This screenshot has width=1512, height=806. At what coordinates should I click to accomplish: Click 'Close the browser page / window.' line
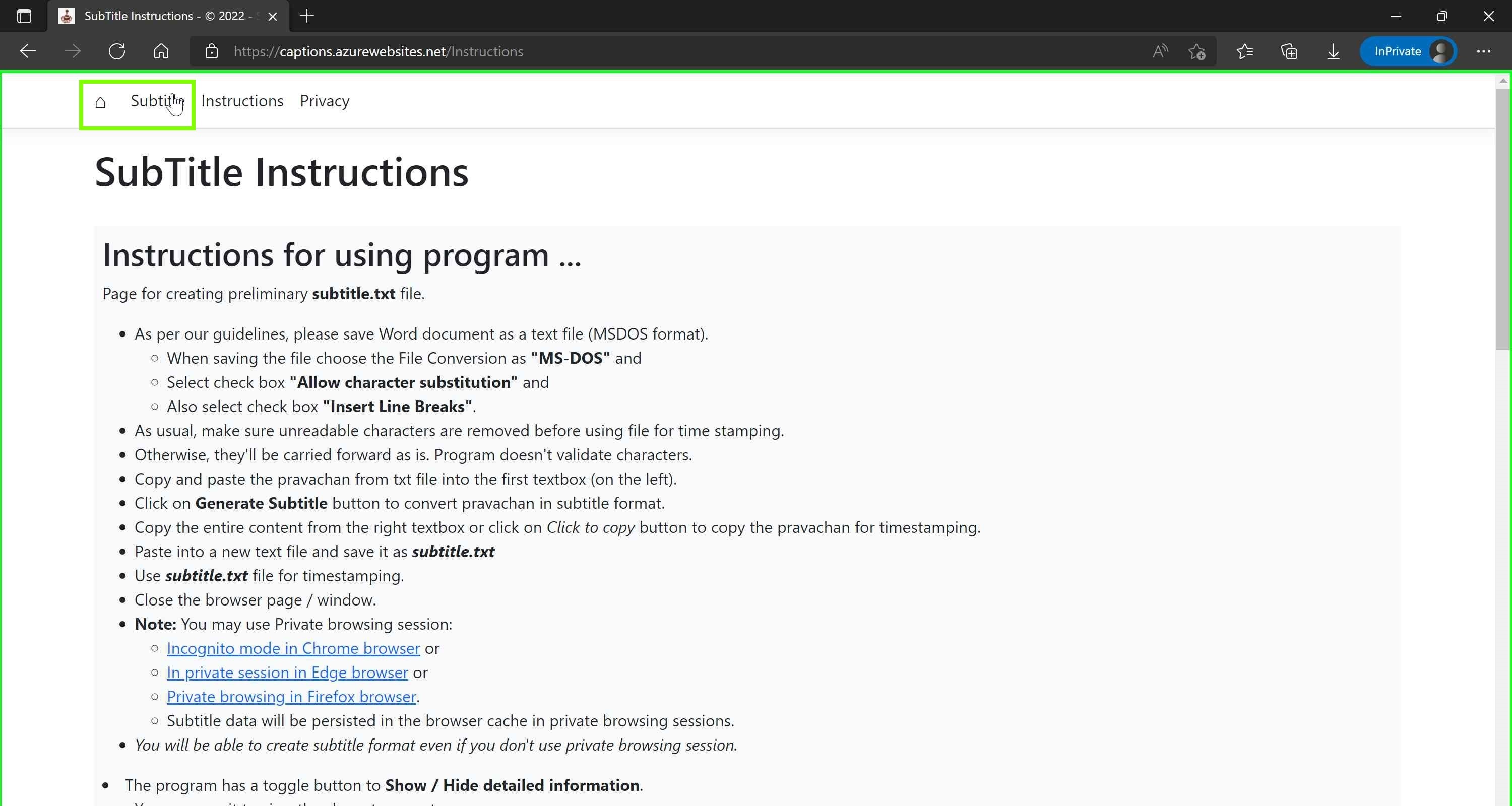point(256,600)
